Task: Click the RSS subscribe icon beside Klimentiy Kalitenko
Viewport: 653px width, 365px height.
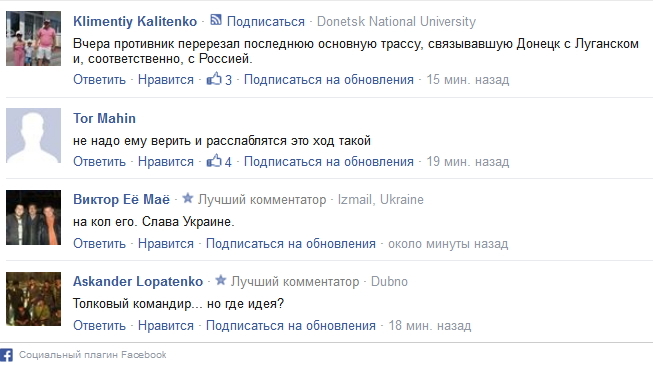Action: click(x=216, y=20)
